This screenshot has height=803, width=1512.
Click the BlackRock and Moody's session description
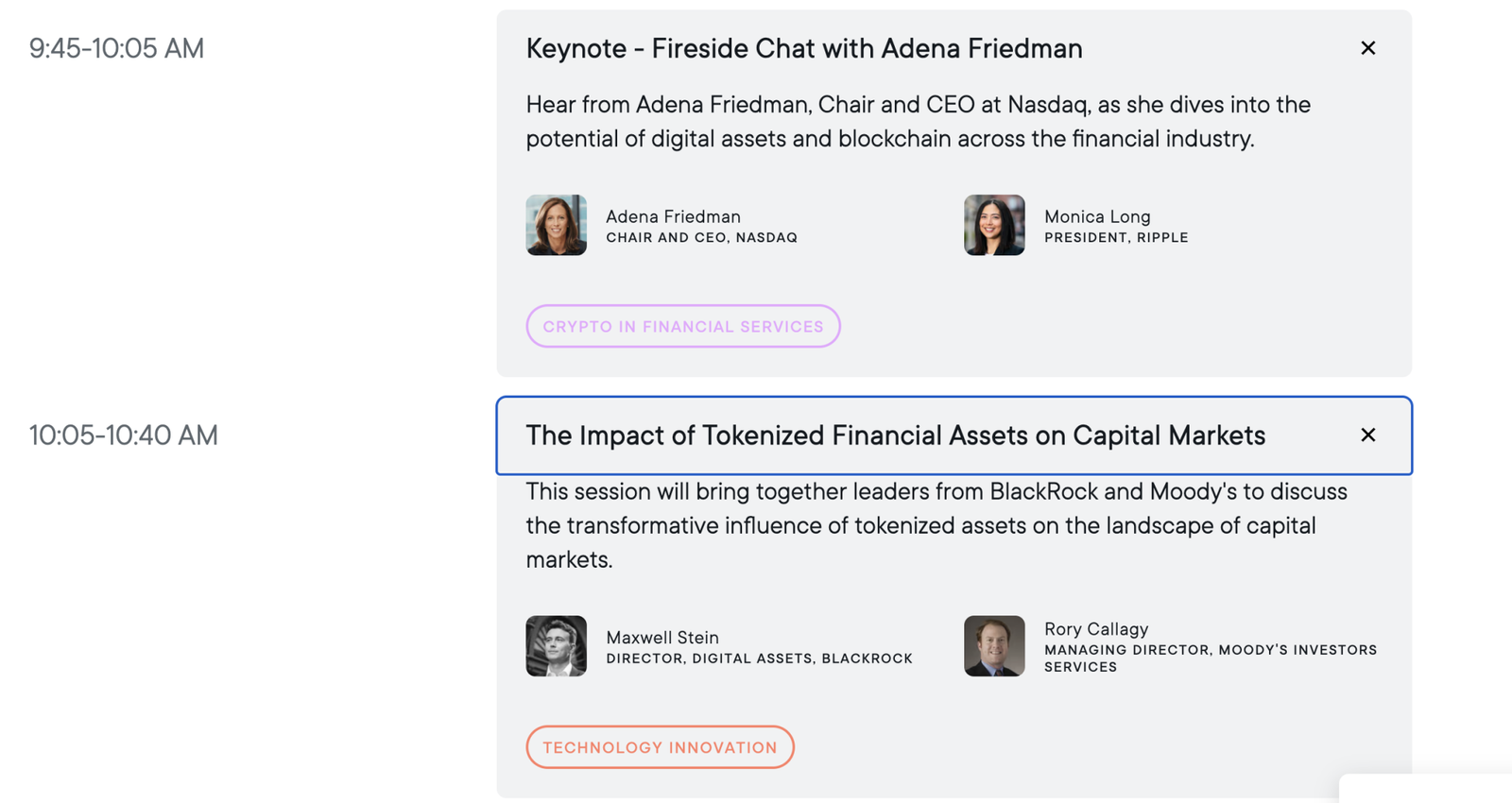point(936,525)
